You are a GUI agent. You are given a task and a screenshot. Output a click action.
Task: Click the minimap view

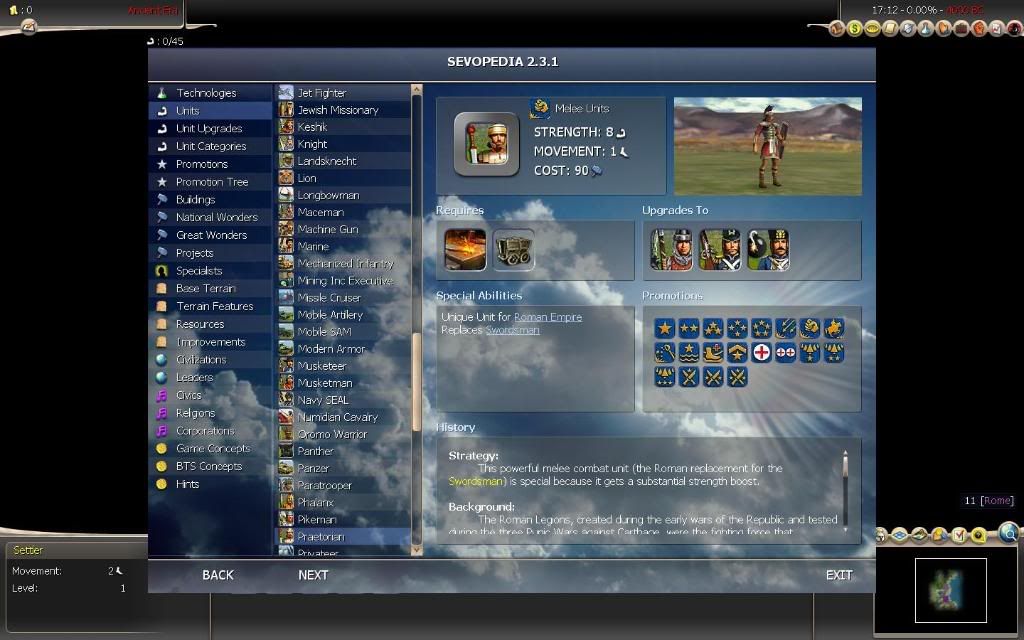tap(950, 590)
